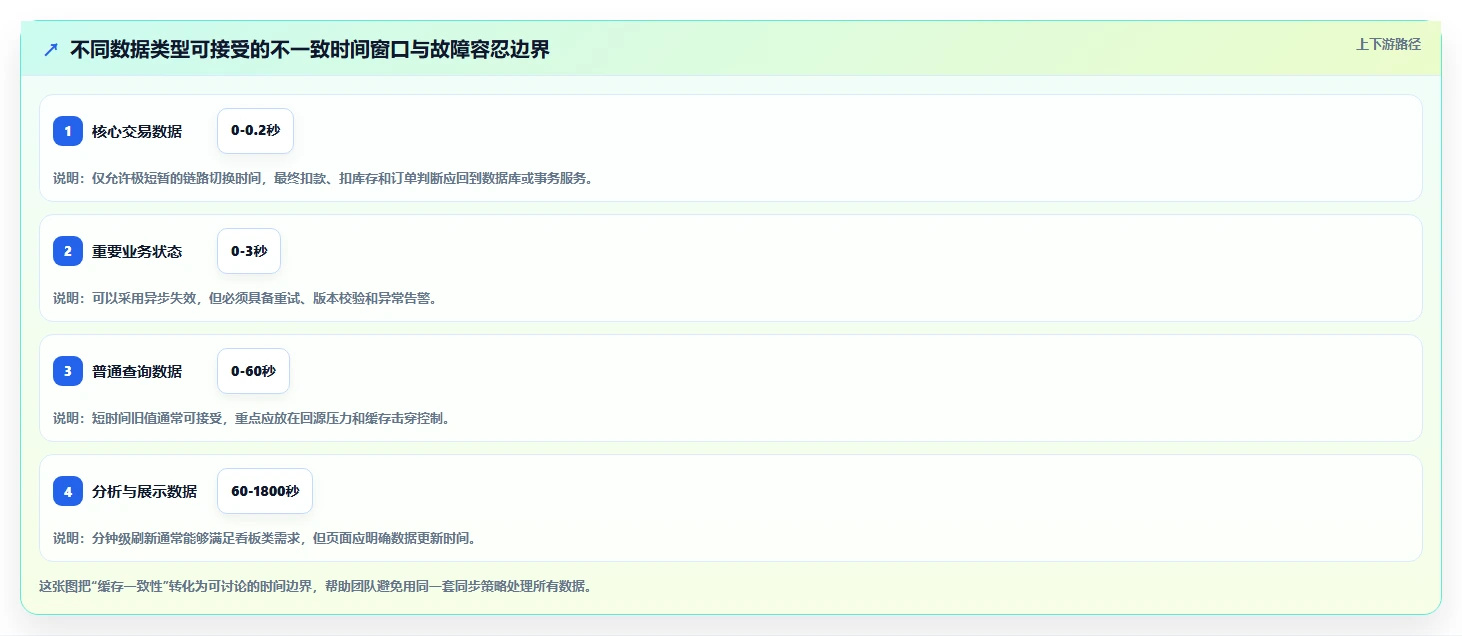This screenshot has width=1462, height=636.
Task: Click the 重要业务状态 row label
Action: click(x=137, y=251)
